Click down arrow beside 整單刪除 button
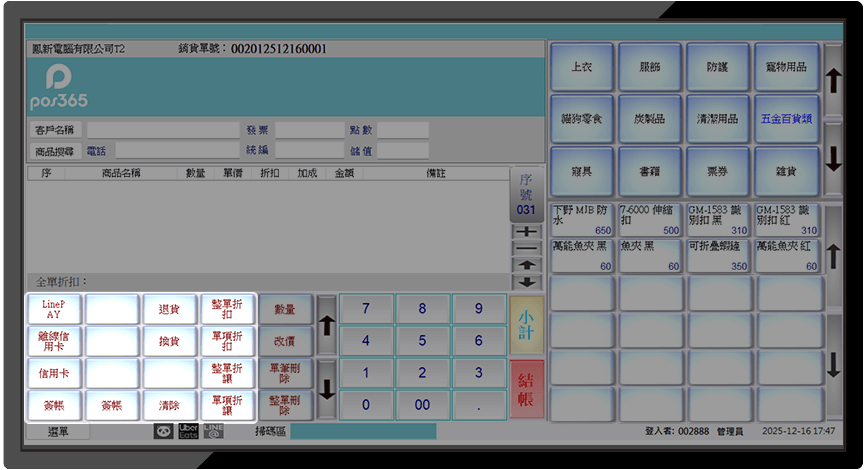This screenshot has width=865, height=470. 326,389
